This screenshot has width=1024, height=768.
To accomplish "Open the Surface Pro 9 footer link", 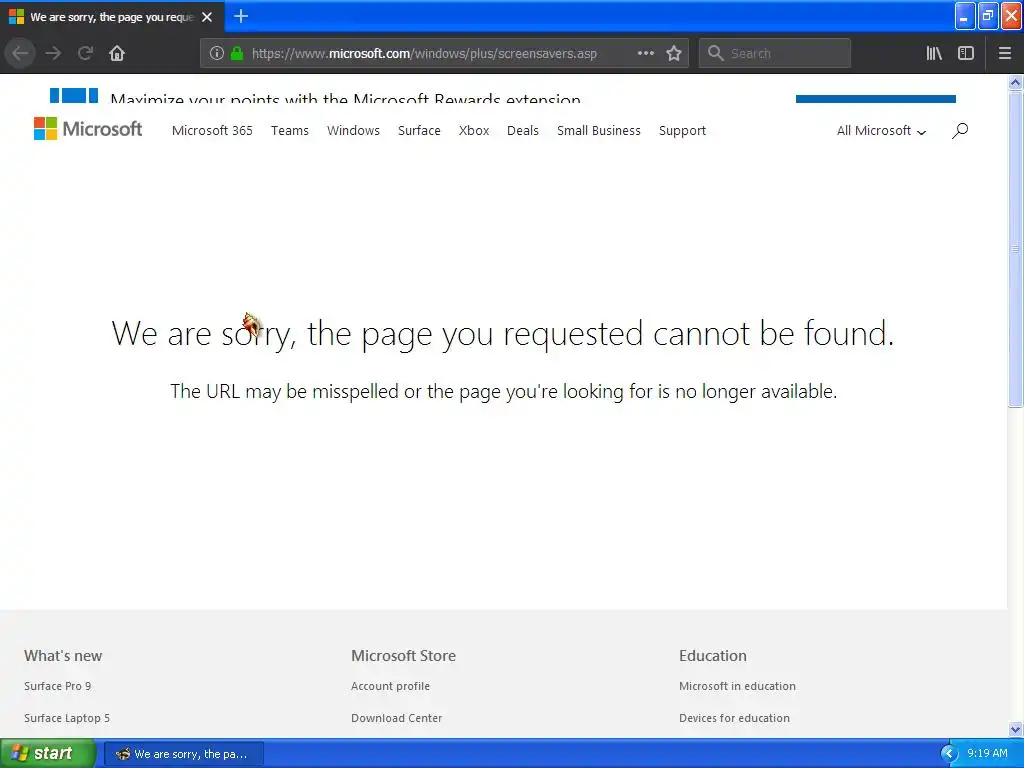I will [x=57, y=686].
